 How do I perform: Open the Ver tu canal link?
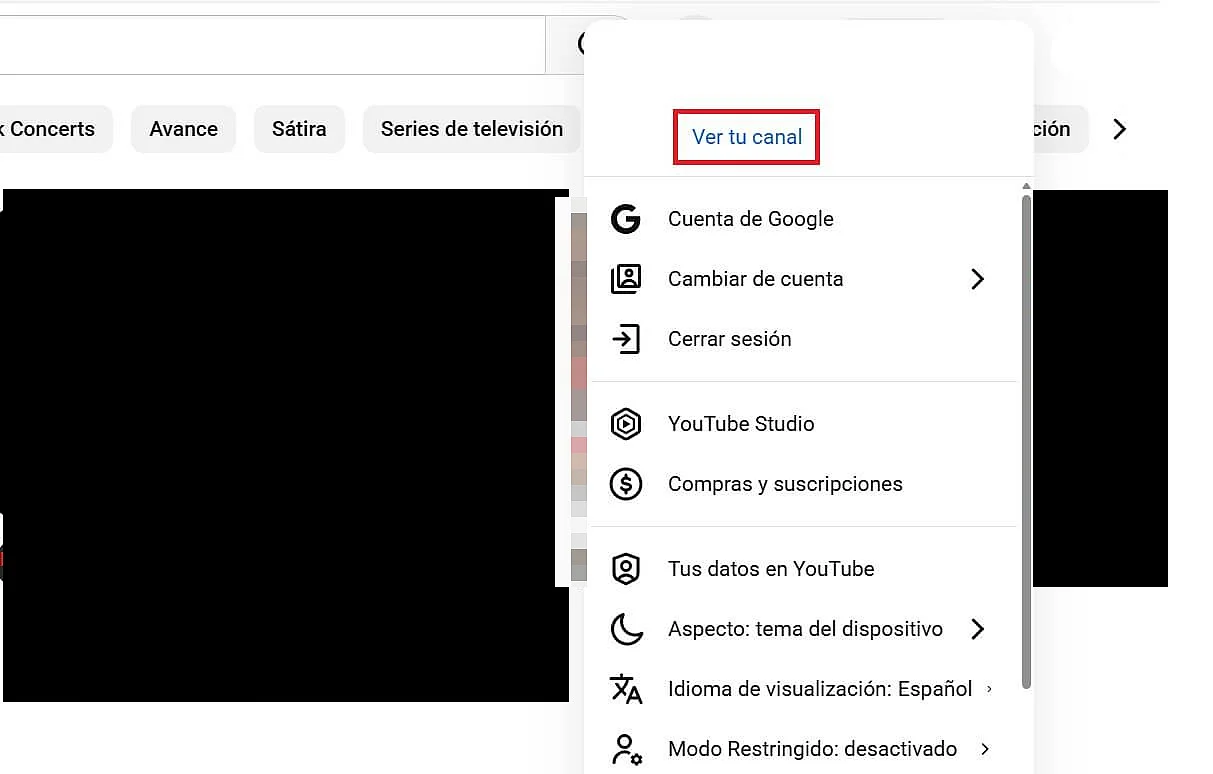(x=747, y=137)
